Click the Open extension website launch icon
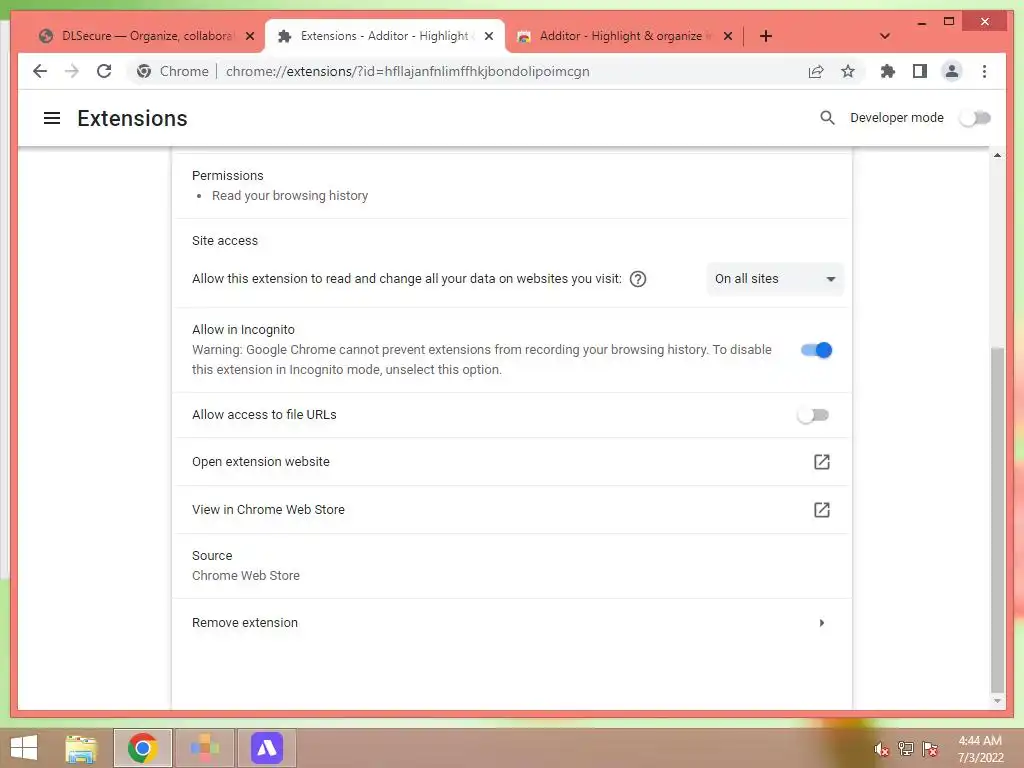 [822, 462]
